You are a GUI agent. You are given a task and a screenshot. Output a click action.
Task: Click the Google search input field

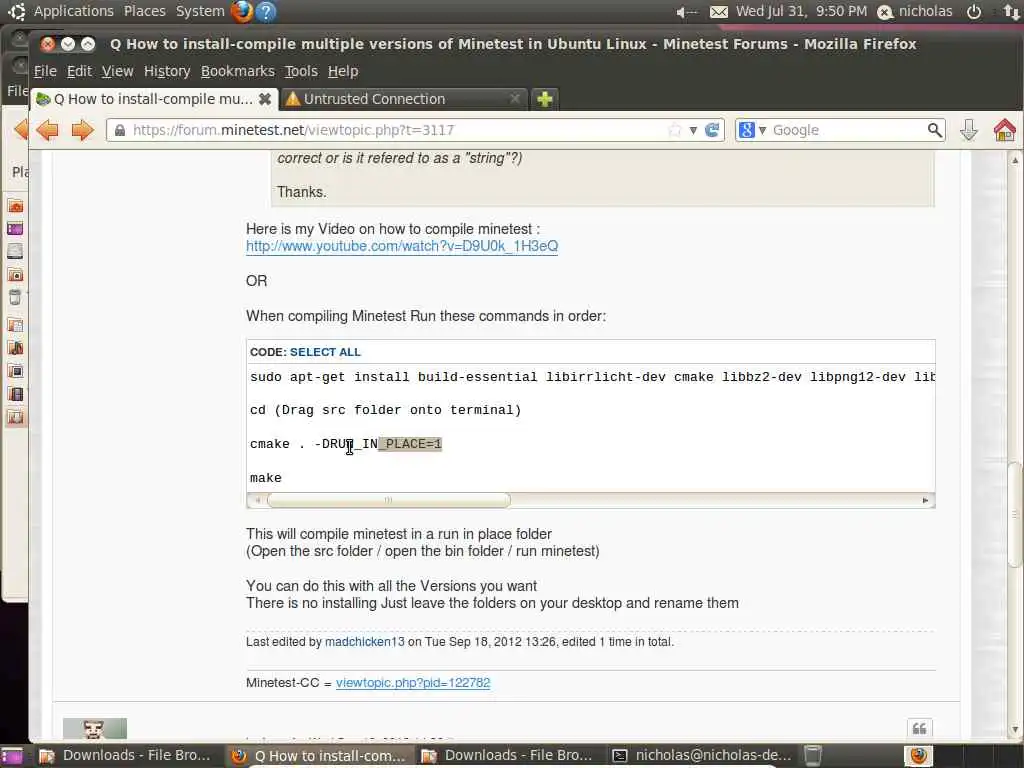(848, 130)
